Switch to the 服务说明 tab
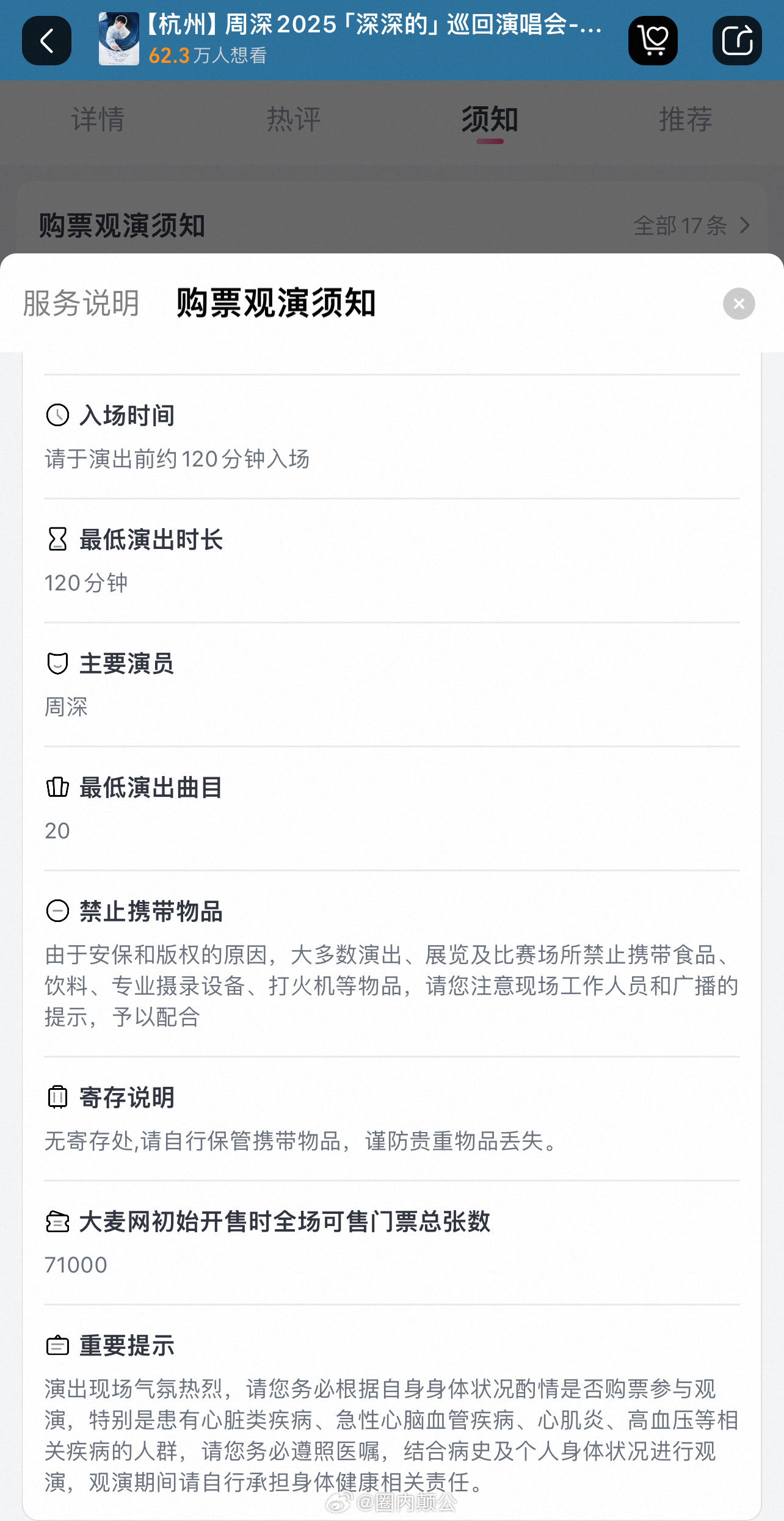Screen dimensions: 784x1521 click(x=81, y=303)
